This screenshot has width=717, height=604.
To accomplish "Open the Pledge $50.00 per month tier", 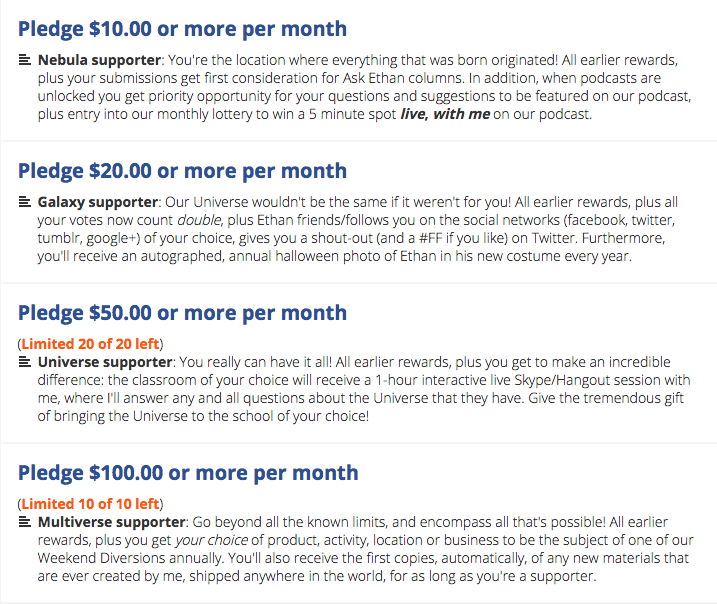I will [182, 312].
